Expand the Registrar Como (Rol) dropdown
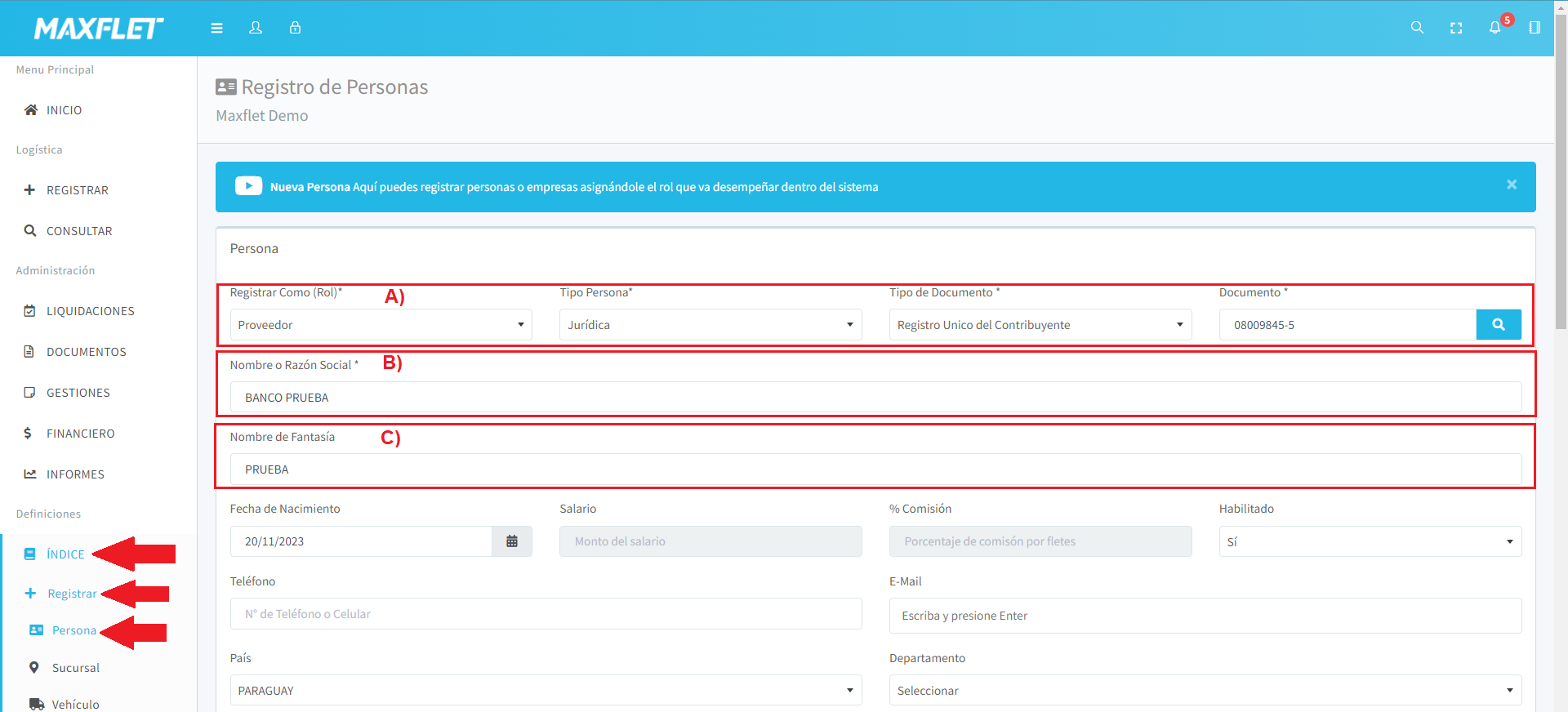 point(381,325)
